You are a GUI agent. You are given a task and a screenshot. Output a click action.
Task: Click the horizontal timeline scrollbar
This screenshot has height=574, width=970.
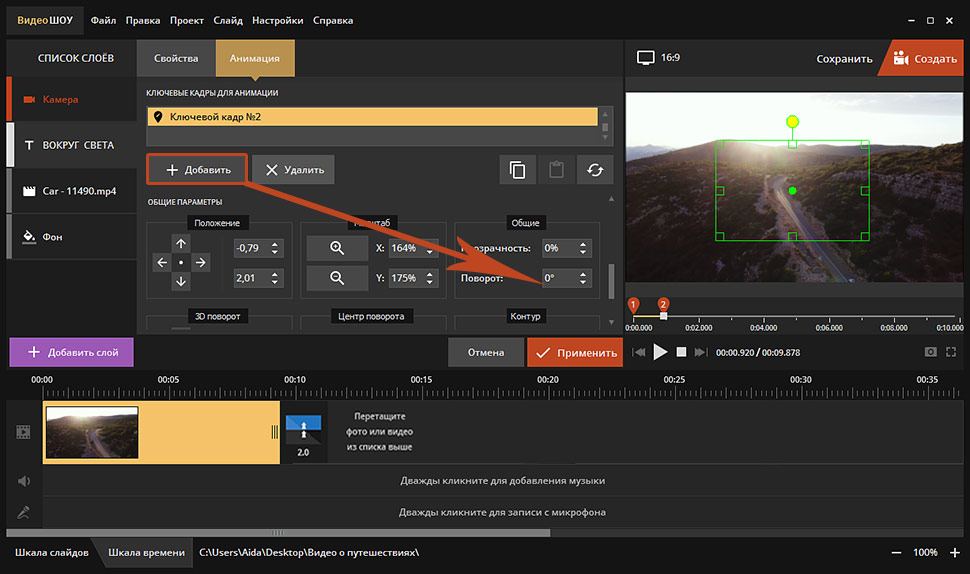tap(278, 533)
